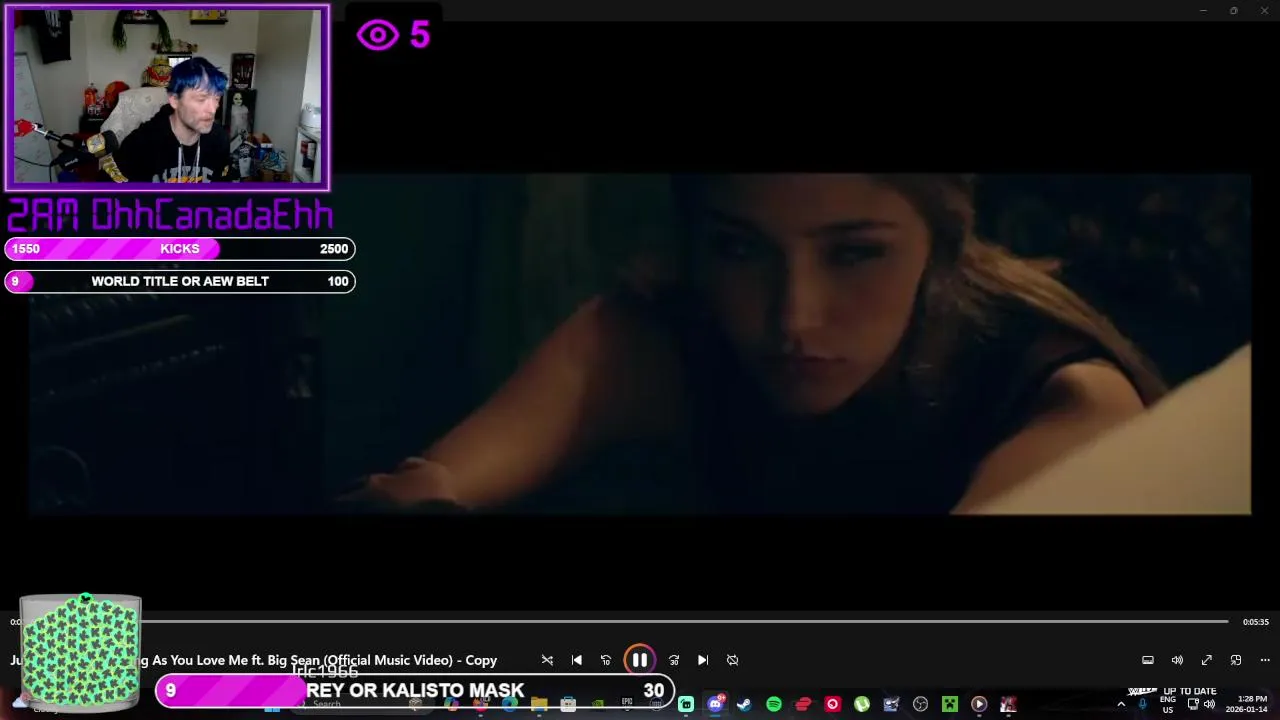
Task: Open the system volume tray icon
Action: coord(1209,704)
